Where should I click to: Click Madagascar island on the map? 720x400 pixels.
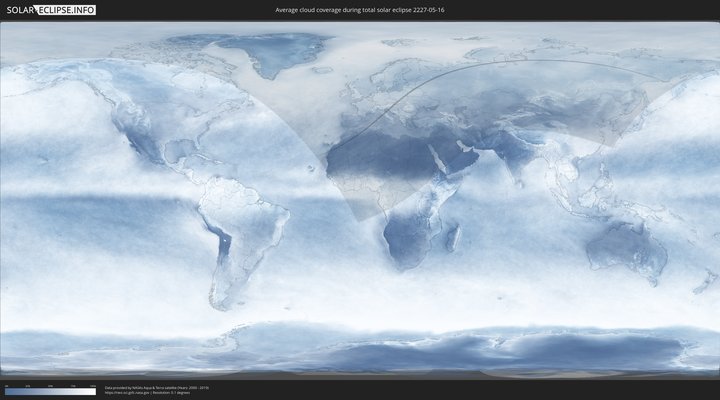454,238
